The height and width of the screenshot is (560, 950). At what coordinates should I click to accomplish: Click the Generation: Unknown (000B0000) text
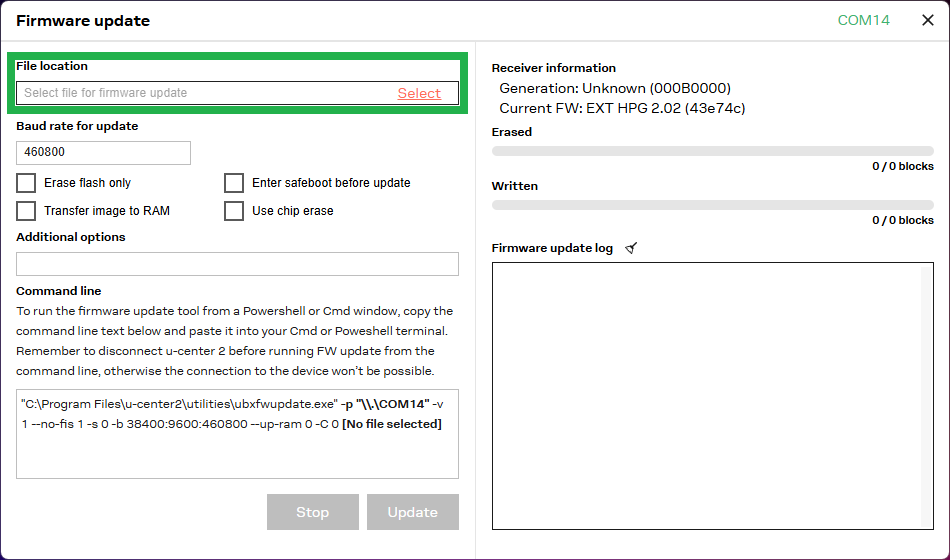pyautogui.click(x=615, y=88)
